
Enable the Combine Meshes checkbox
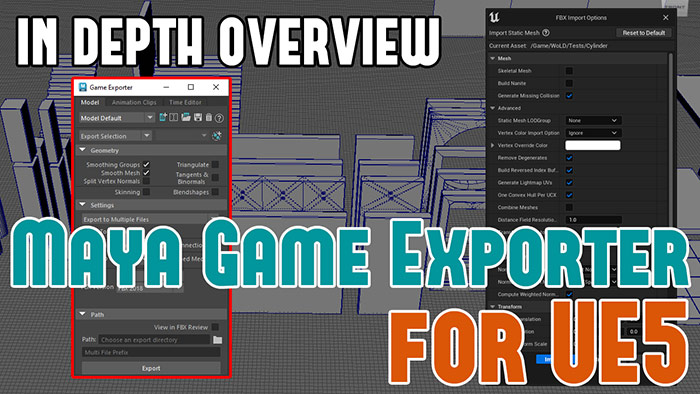click(569, 207)
